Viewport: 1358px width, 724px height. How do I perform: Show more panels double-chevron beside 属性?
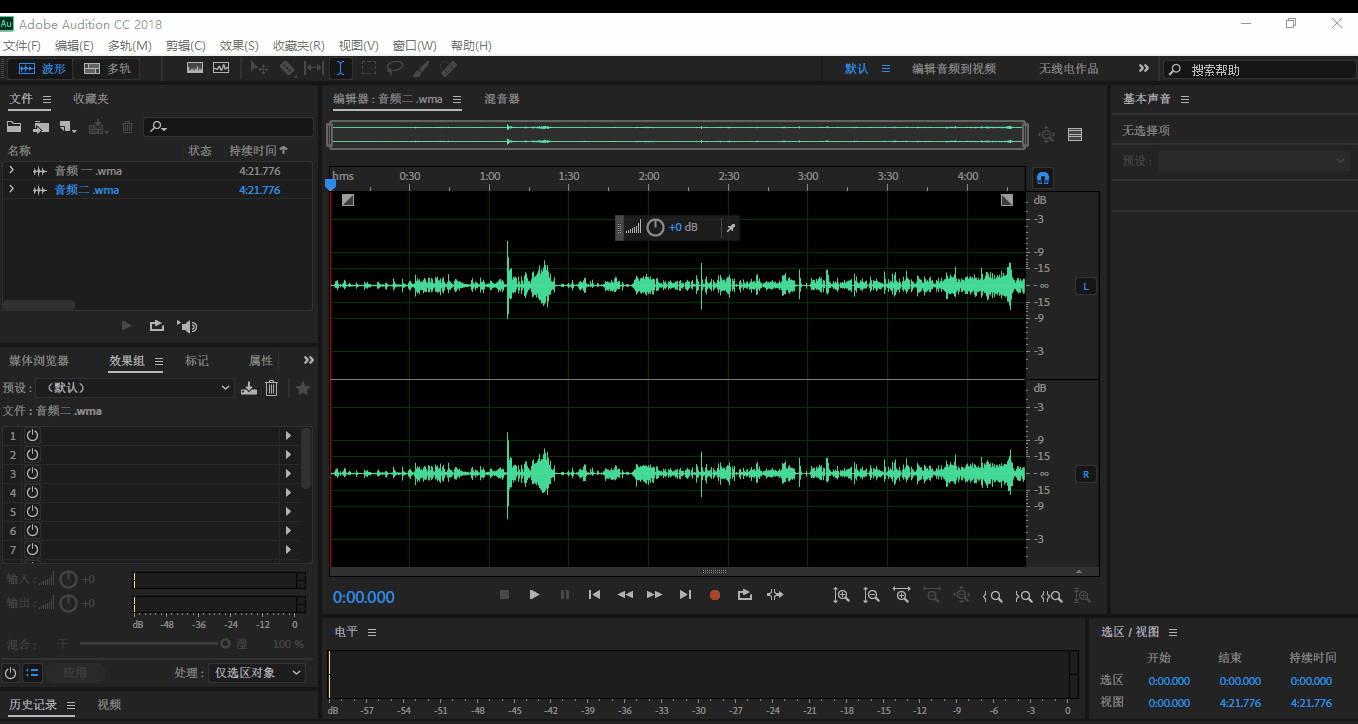point(309,360)
